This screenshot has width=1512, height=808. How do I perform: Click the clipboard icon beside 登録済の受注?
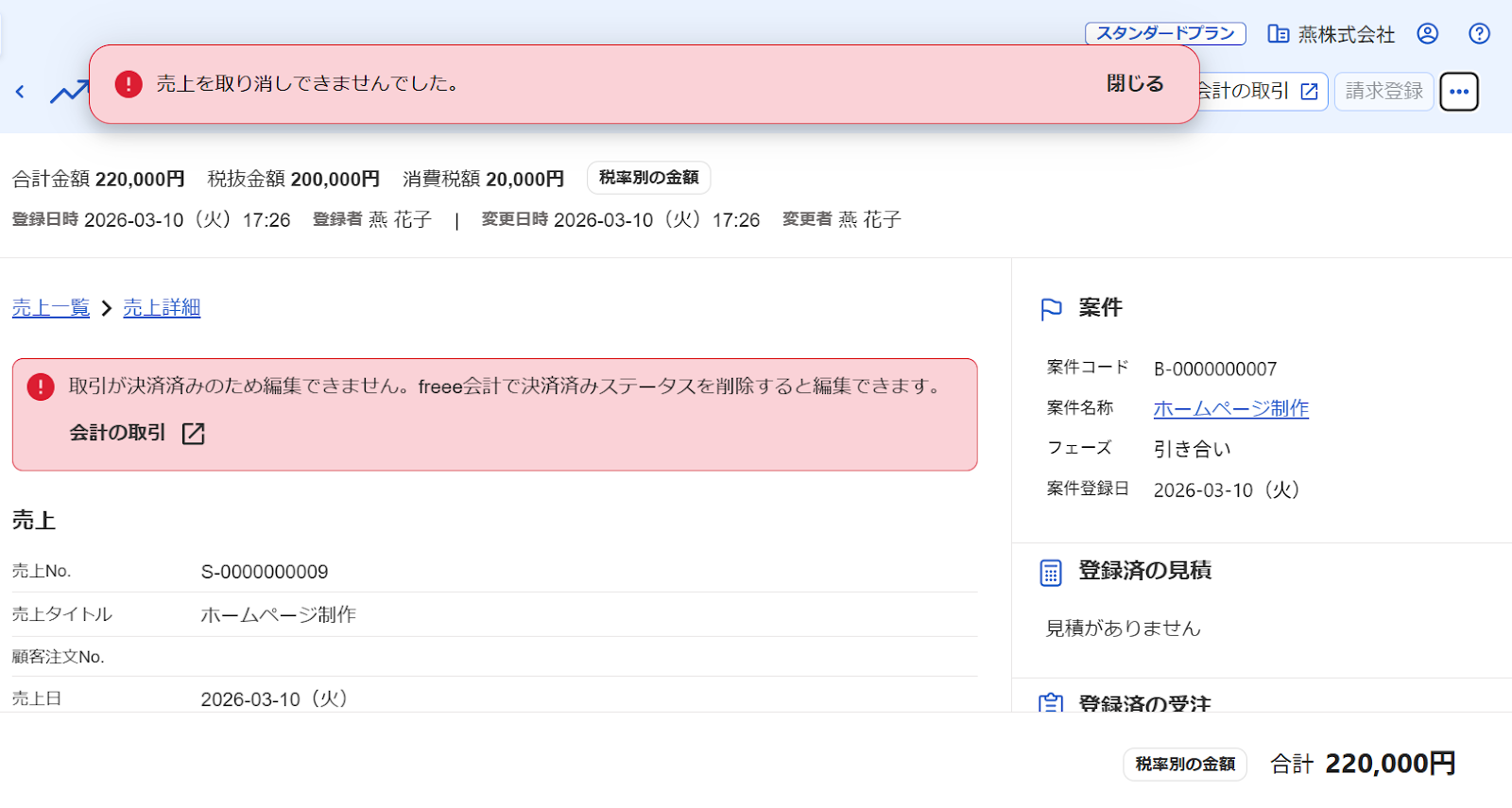click(1051, 702)
